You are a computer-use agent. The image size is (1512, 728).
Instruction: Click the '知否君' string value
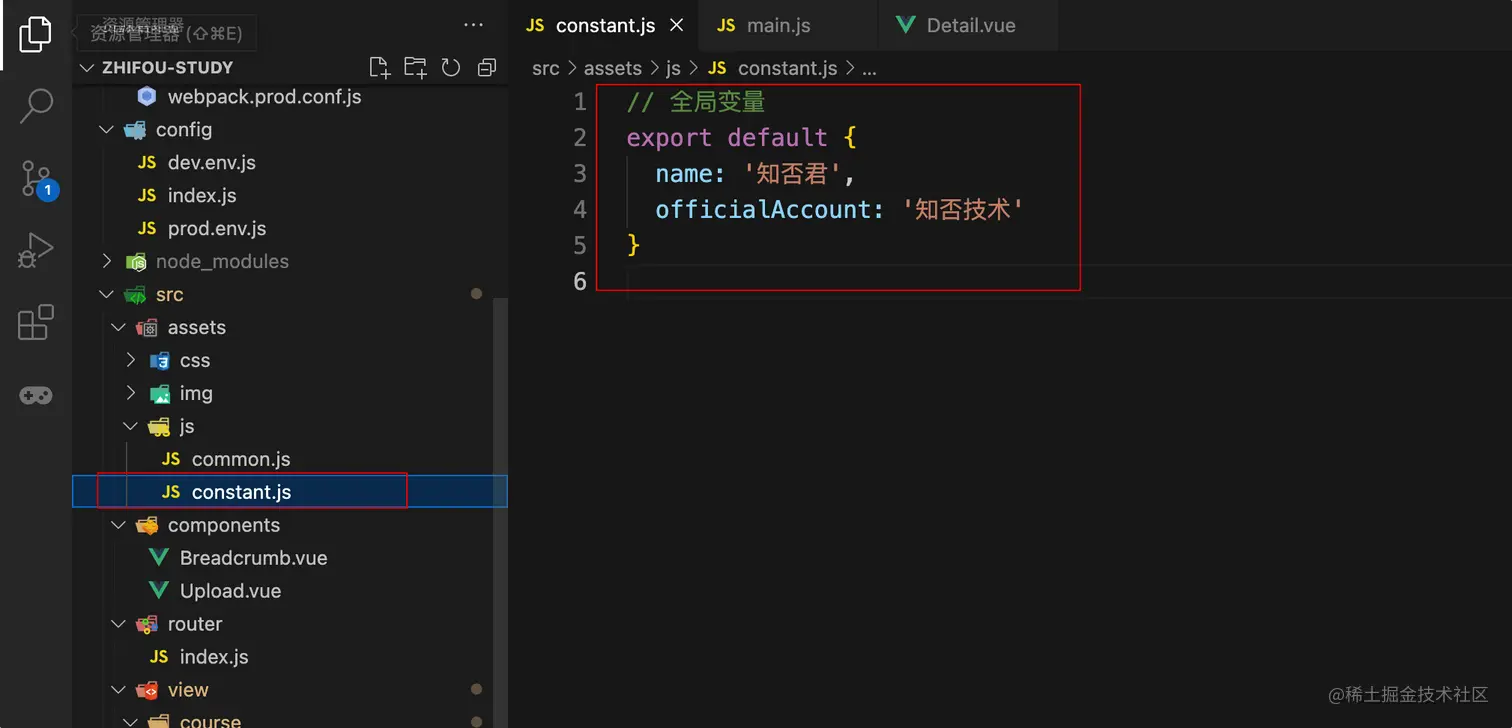(793, 173)
